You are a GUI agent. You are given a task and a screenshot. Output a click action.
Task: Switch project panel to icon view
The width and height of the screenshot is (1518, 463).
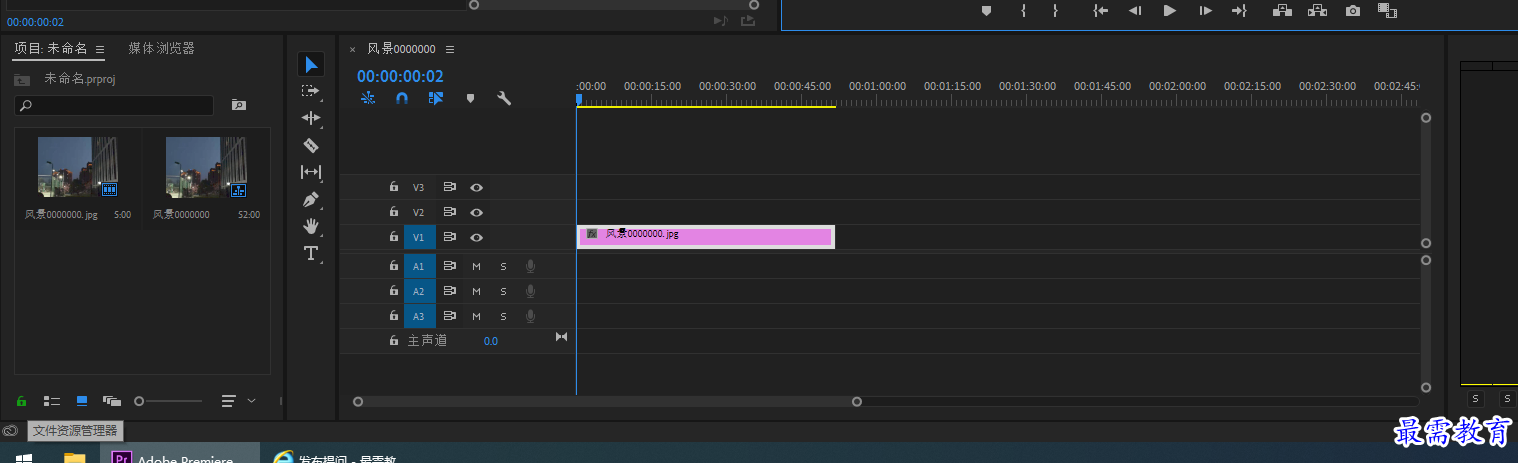(x=82, y=400)
